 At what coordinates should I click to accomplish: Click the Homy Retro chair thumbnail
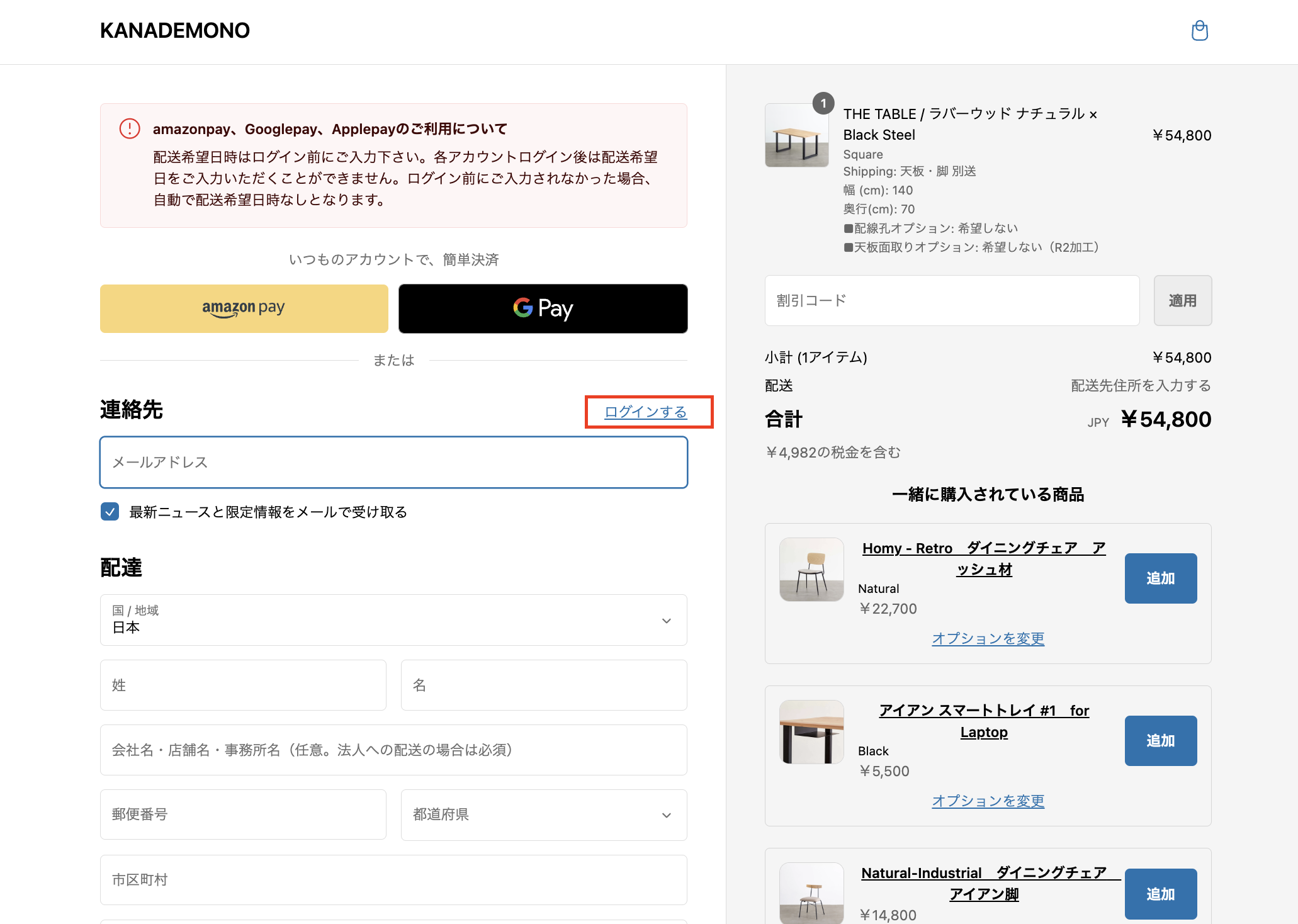[x=811, y=570]
